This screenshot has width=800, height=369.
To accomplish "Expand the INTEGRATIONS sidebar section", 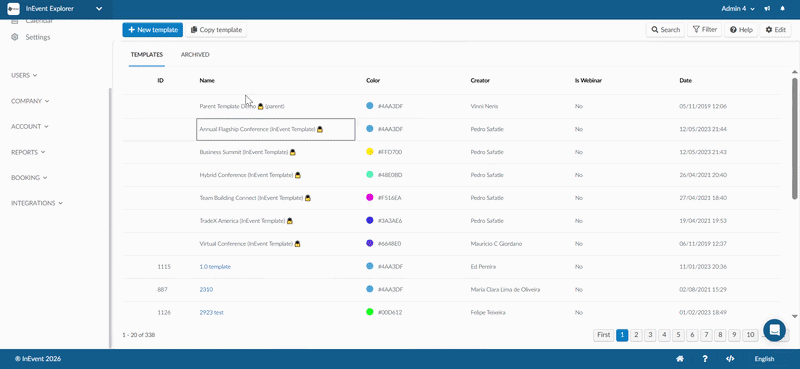I will [37, 203].
